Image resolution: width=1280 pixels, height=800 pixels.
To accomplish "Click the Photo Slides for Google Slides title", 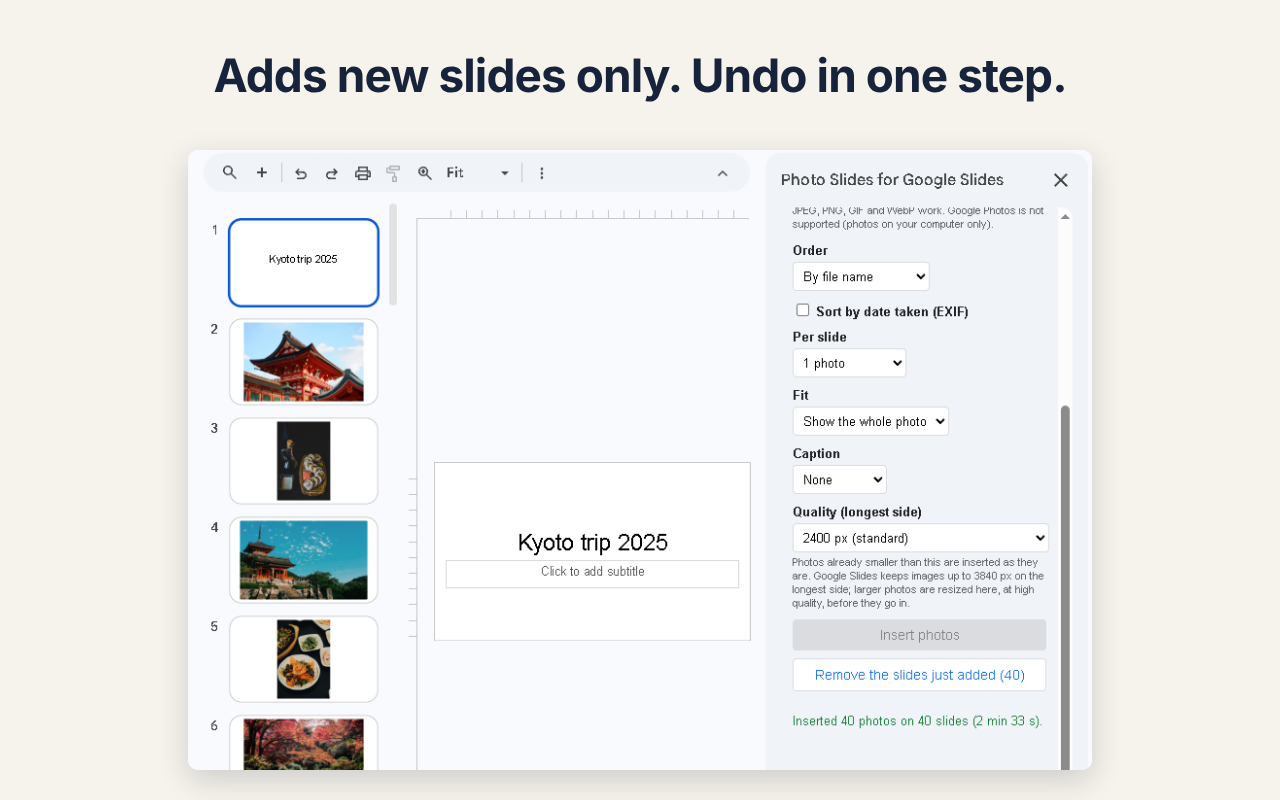I will coord(892,180).
